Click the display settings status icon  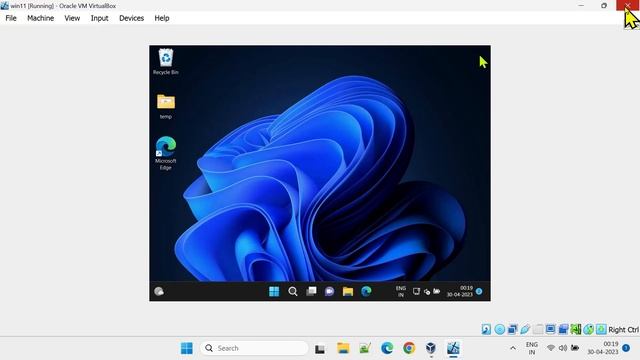coord(550,329)
